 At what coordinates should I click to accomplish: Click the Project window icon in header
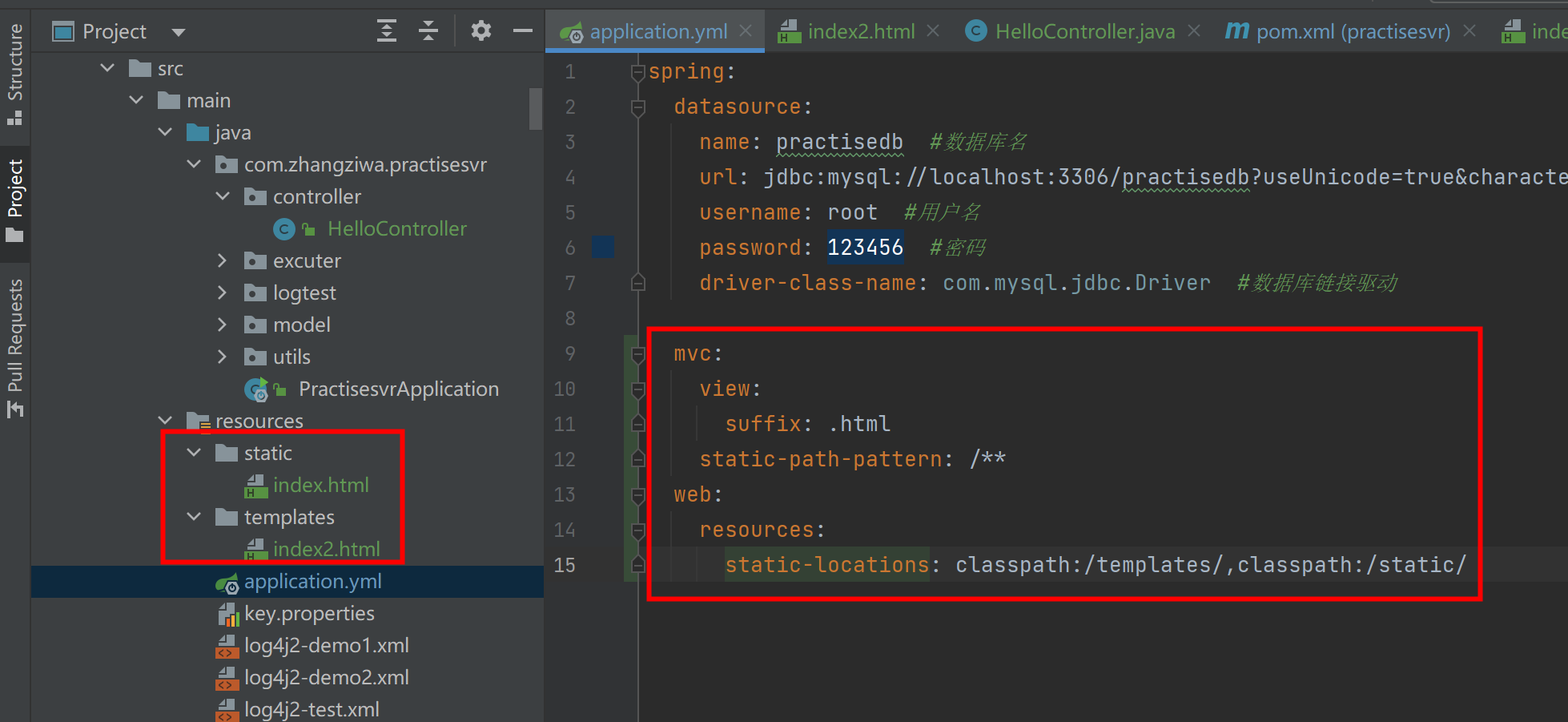point(62,32)
